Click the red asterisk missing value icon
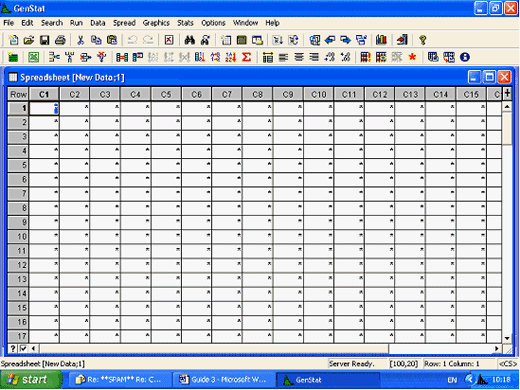520x390 pixels. (412, 57)
